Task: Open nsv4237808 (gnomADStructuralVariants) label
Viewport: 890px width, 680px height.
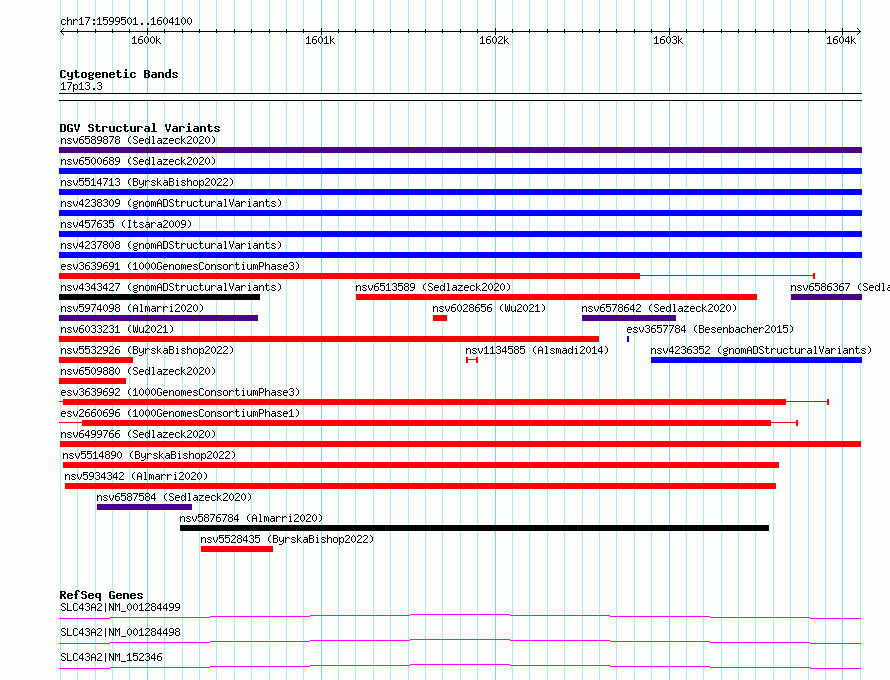Action: pos(171,245)
